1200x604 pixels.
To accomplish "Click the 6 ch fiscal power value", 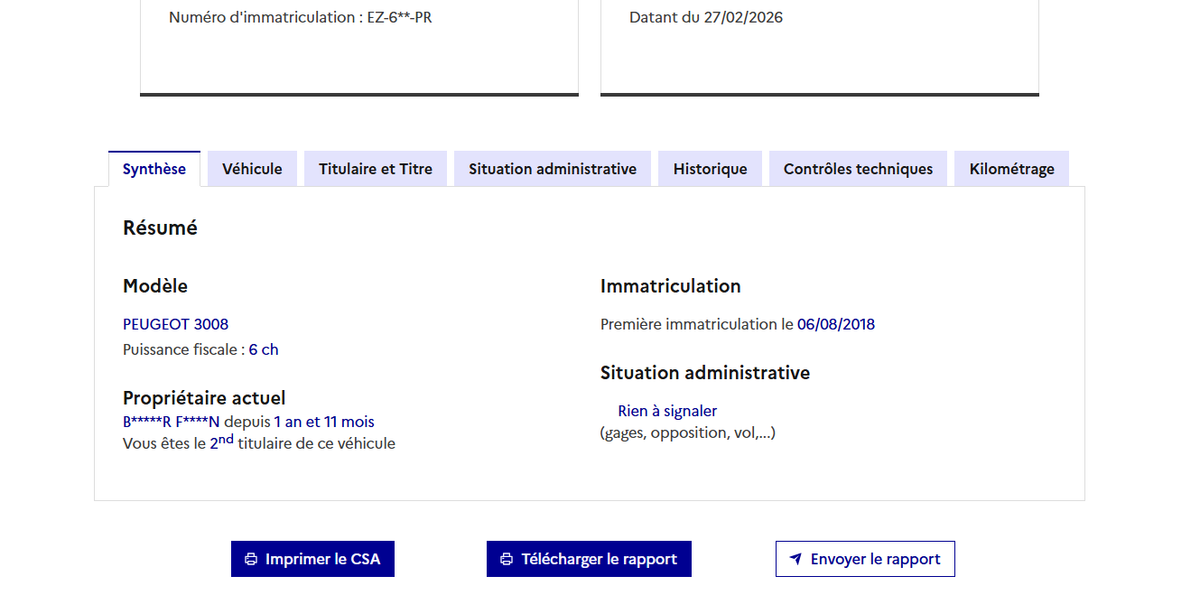I will [x=264, y=350].
